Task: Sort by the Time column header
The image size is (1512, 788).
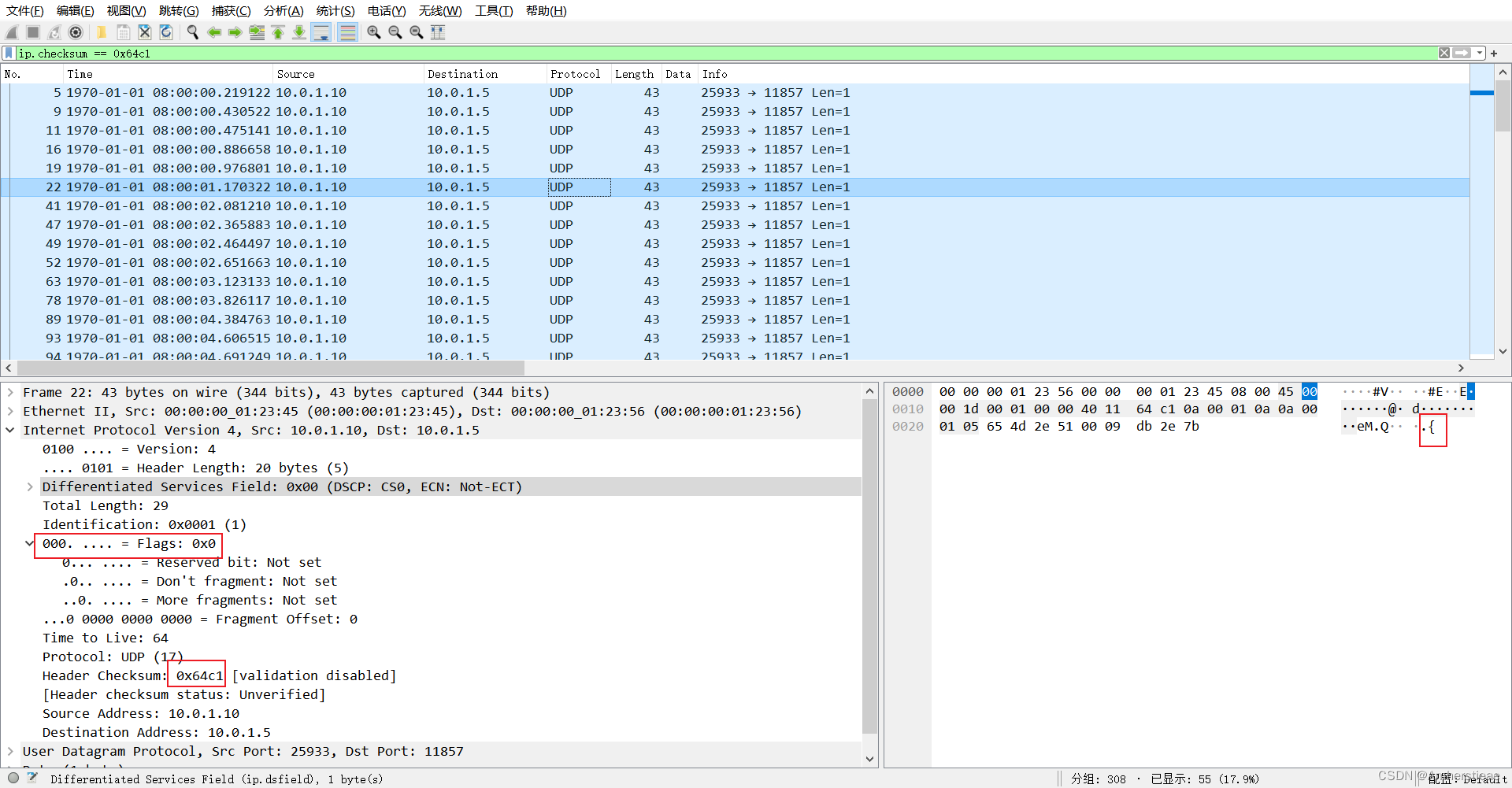Action: coord(168,74)
